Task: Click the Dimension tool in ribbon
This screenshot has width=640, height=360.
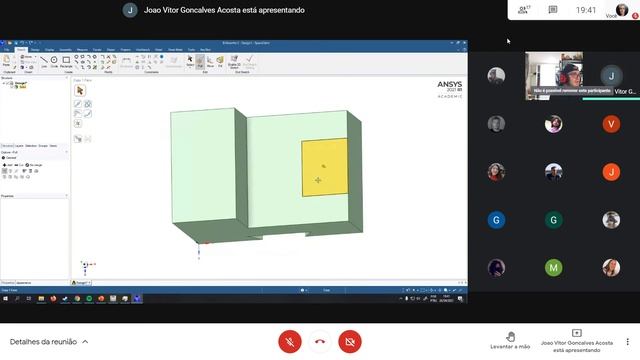Action: (127, 62)
